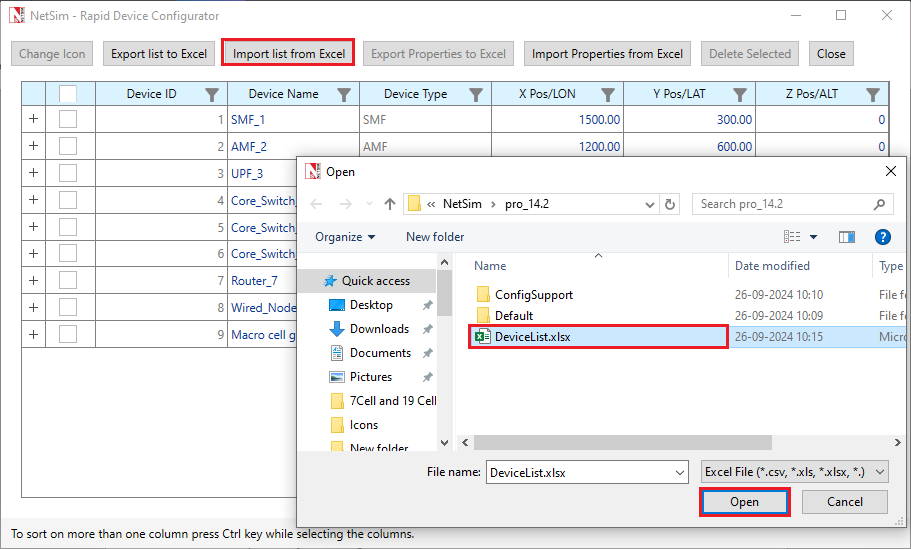Go back in the Open dialog

point(317,204)
